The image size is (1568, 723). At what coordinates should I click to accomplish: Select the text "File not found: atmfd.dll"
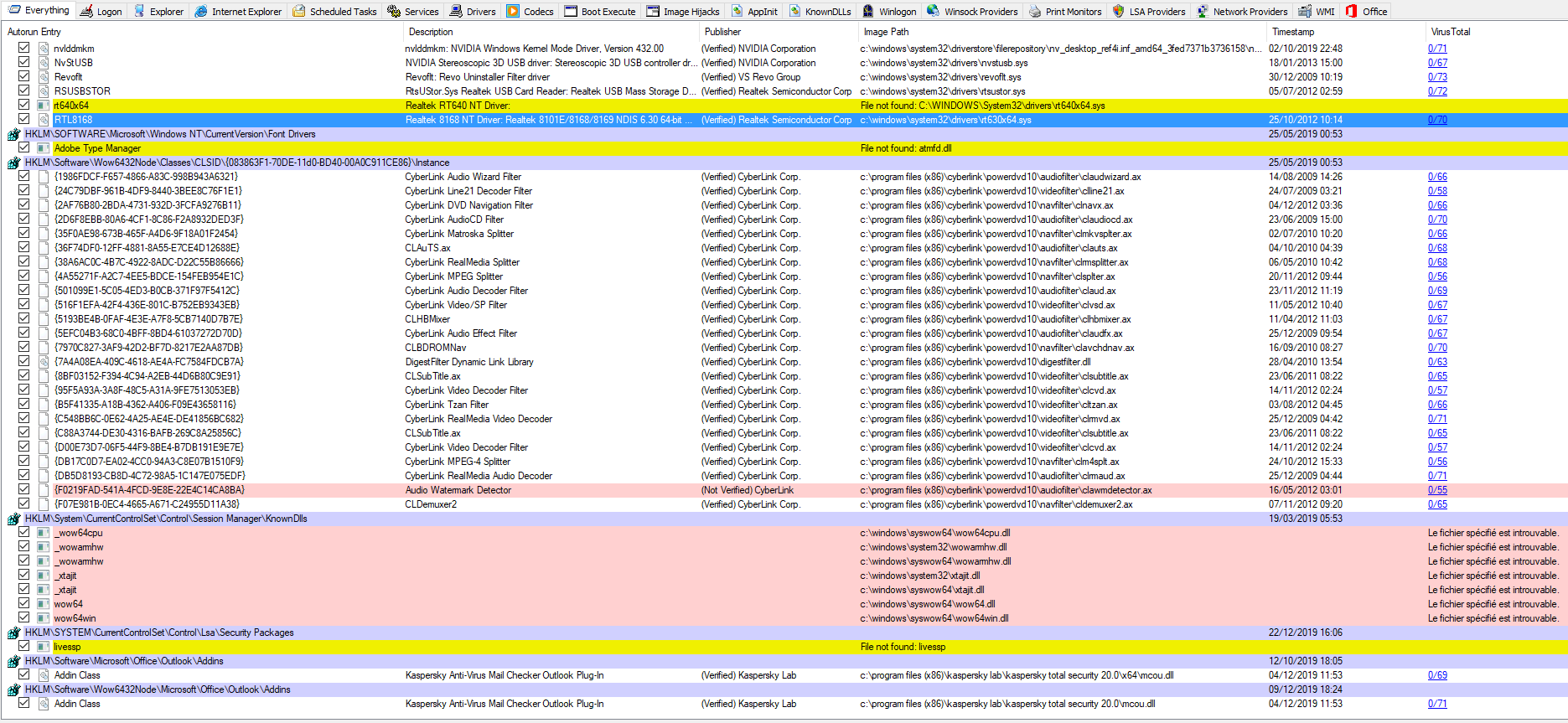[906, 148]
